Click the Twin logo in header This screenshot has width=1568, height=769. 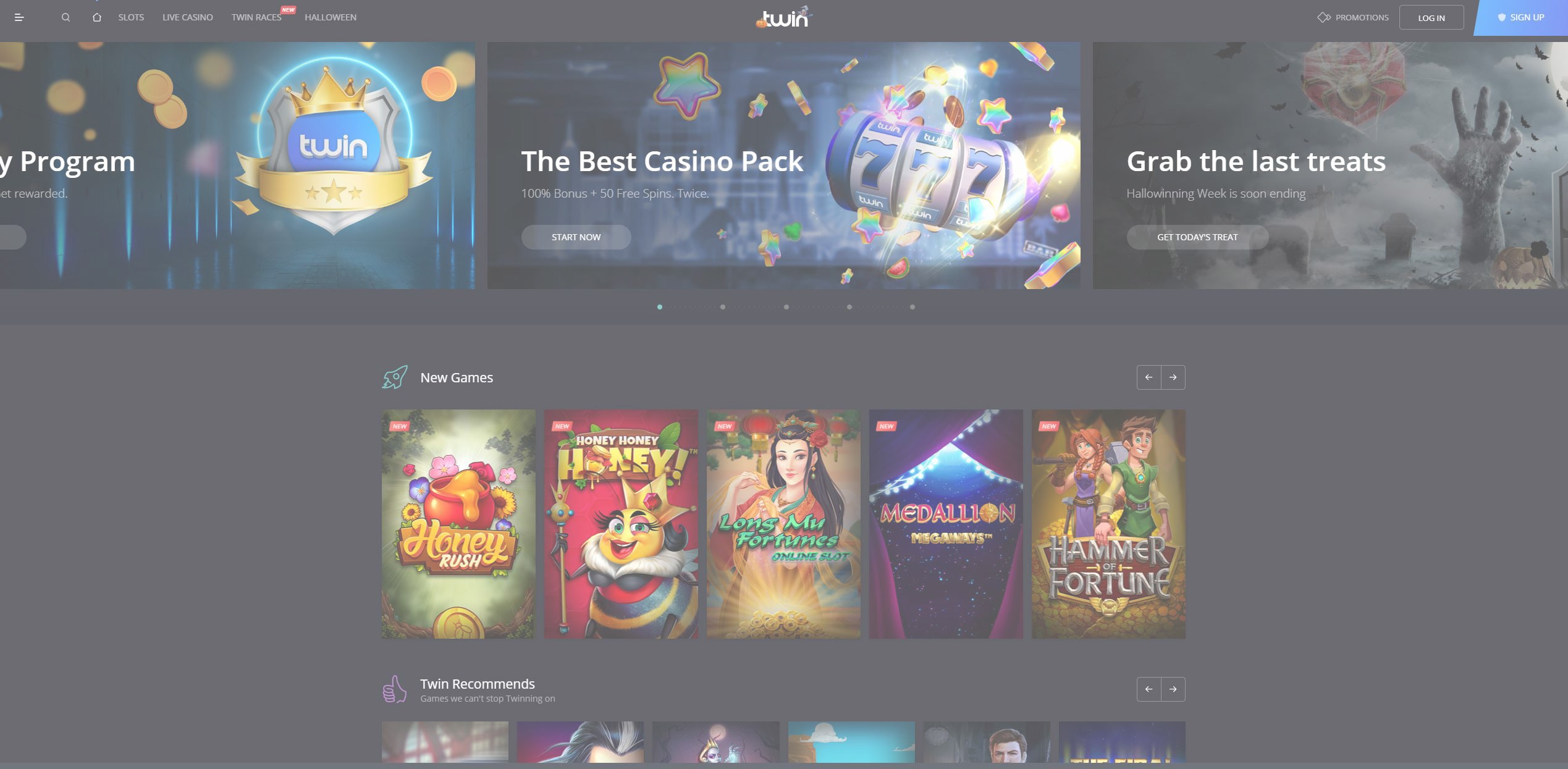tap(784, 17)
